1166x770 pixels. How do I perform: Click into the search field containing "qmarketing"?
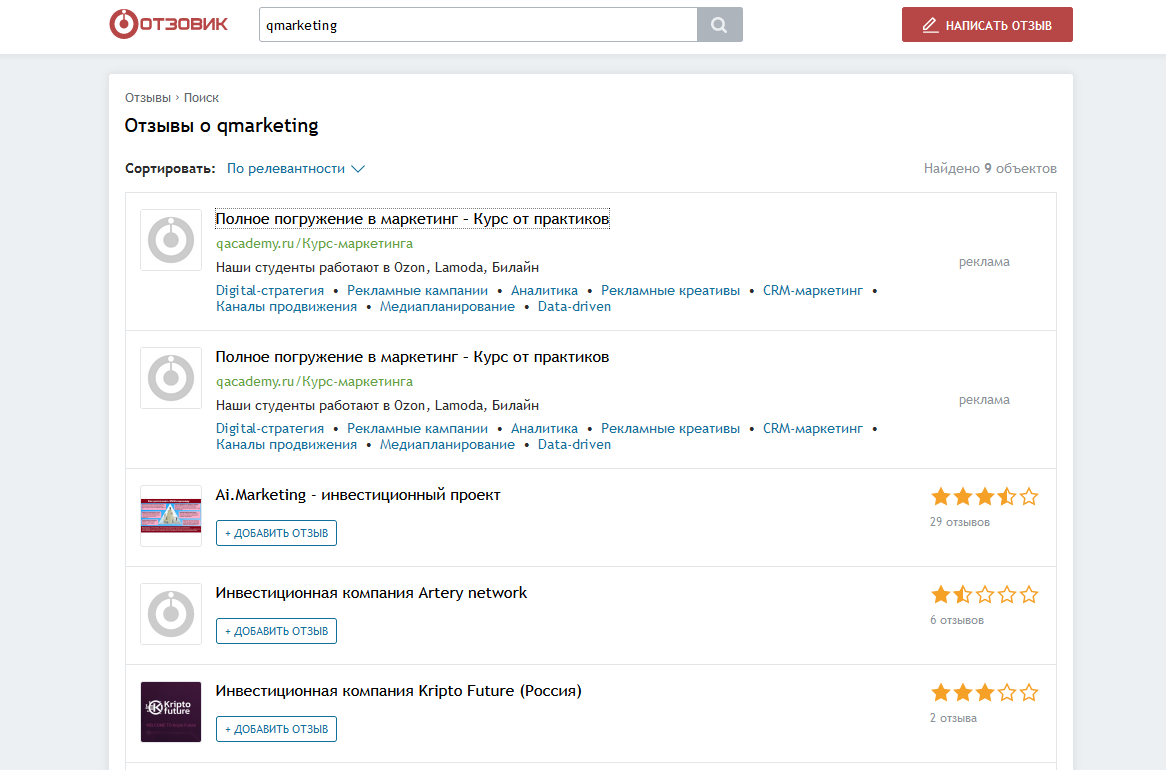click(477, 25)
